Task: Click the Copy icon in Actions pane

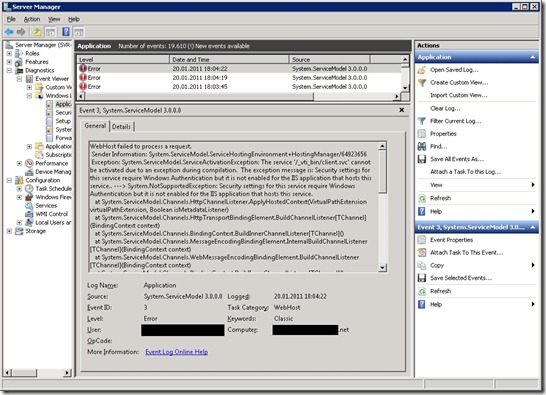Action: tap(422, 265)
